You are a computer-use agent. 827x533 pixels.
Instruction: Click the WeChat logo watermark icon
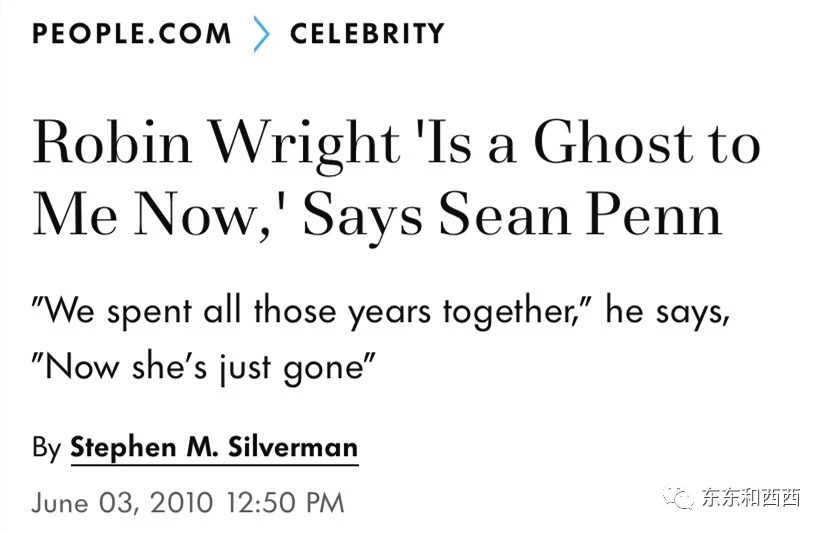678,497
